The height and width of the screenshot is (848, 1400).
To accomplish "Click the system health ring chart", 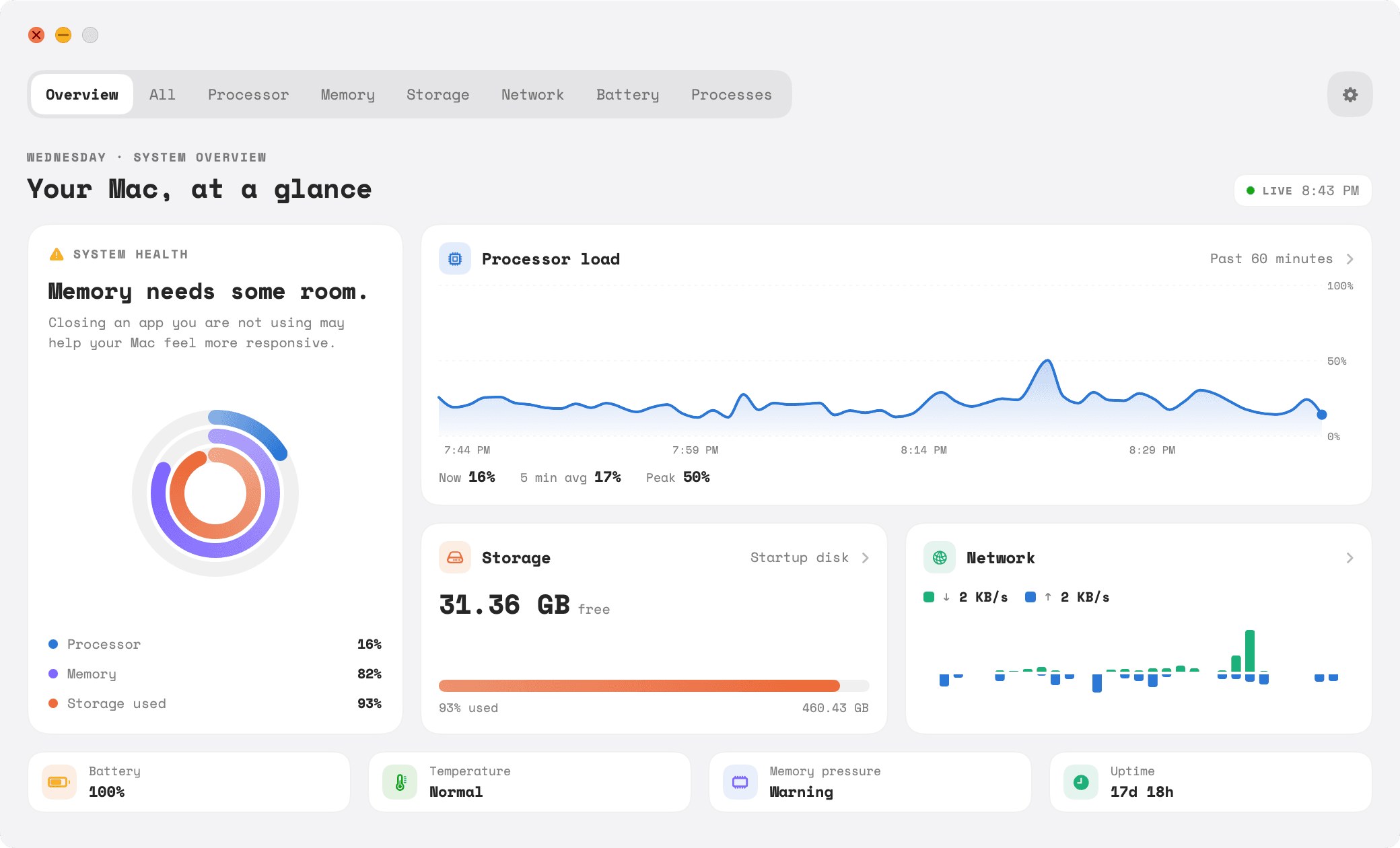I will coord(215,493).
